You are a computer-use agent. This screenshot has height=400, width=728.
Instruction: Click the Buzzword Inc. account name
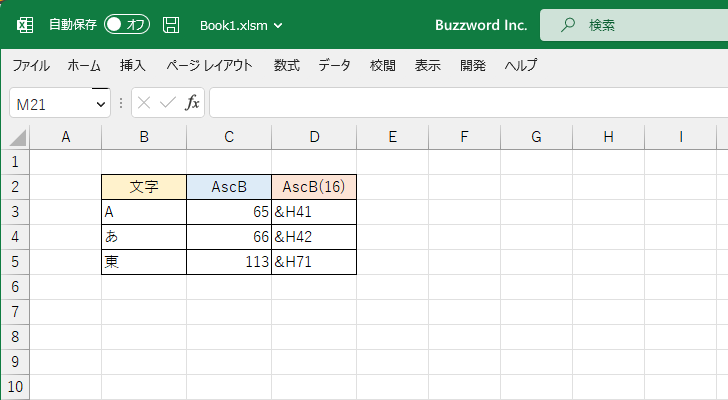481,25
